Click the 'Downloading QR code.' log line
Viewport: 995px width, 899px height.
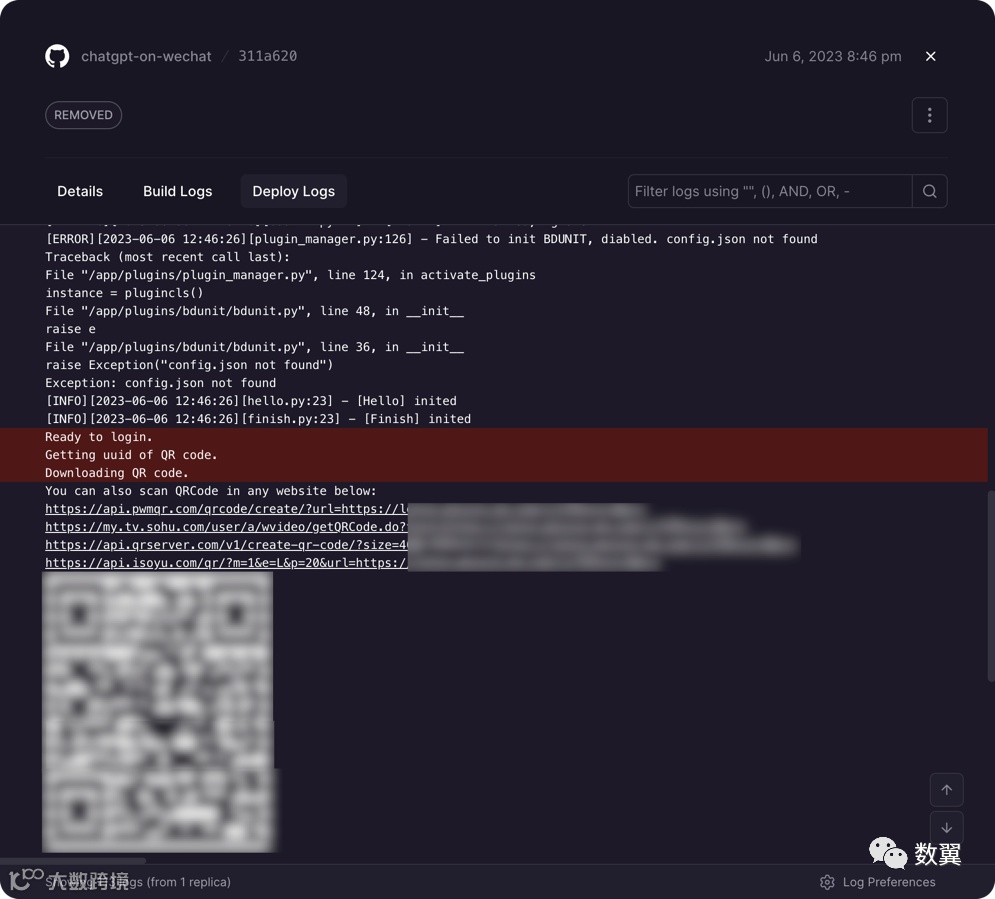pos(117,473)
